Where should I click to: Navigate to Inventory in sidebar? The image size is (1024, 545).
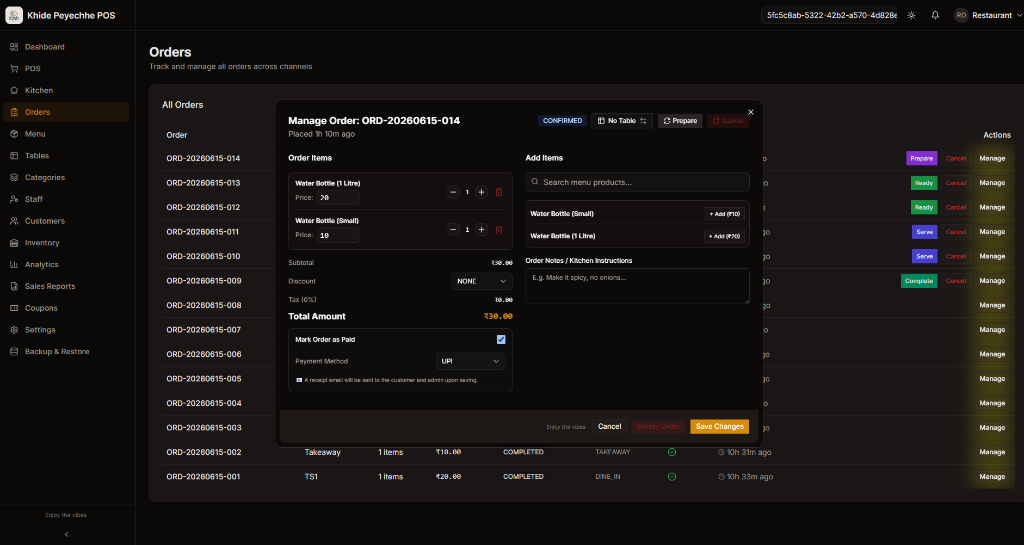(65, 243)
